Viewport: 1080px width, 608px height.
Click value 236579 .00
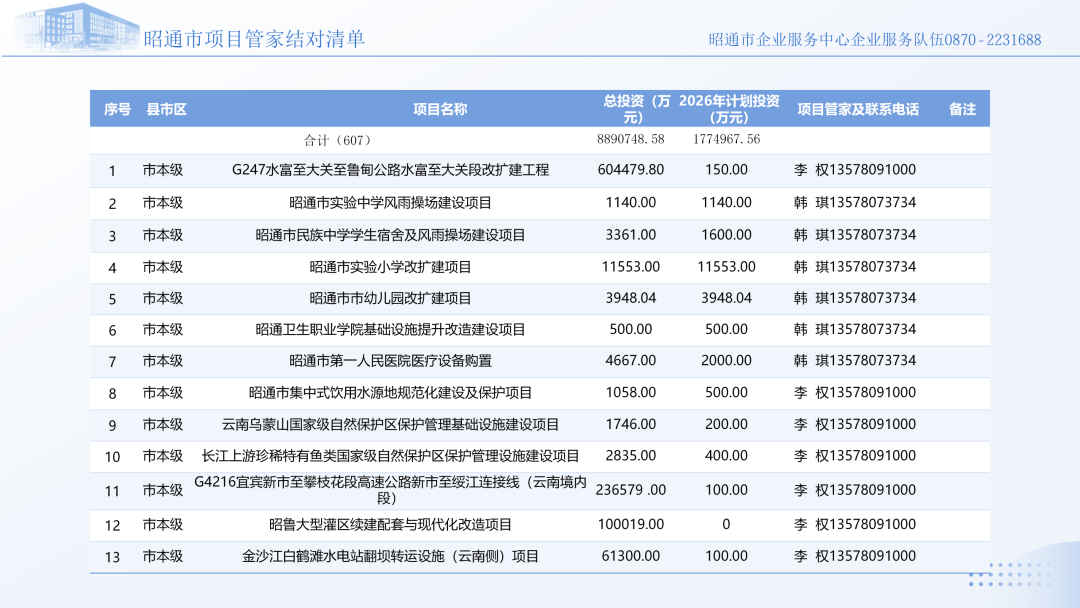631,490
